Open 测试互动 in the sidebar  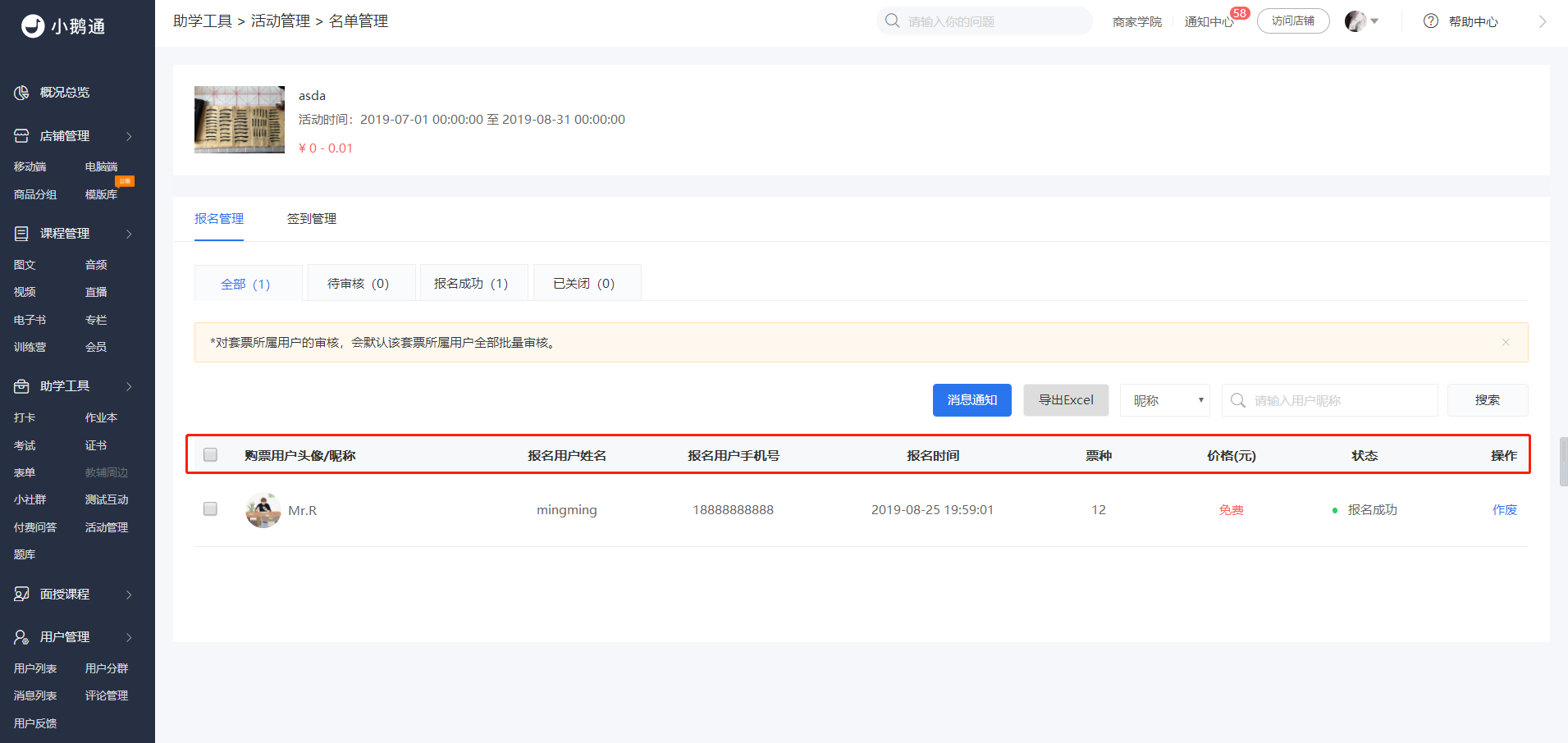pos(107,499)
